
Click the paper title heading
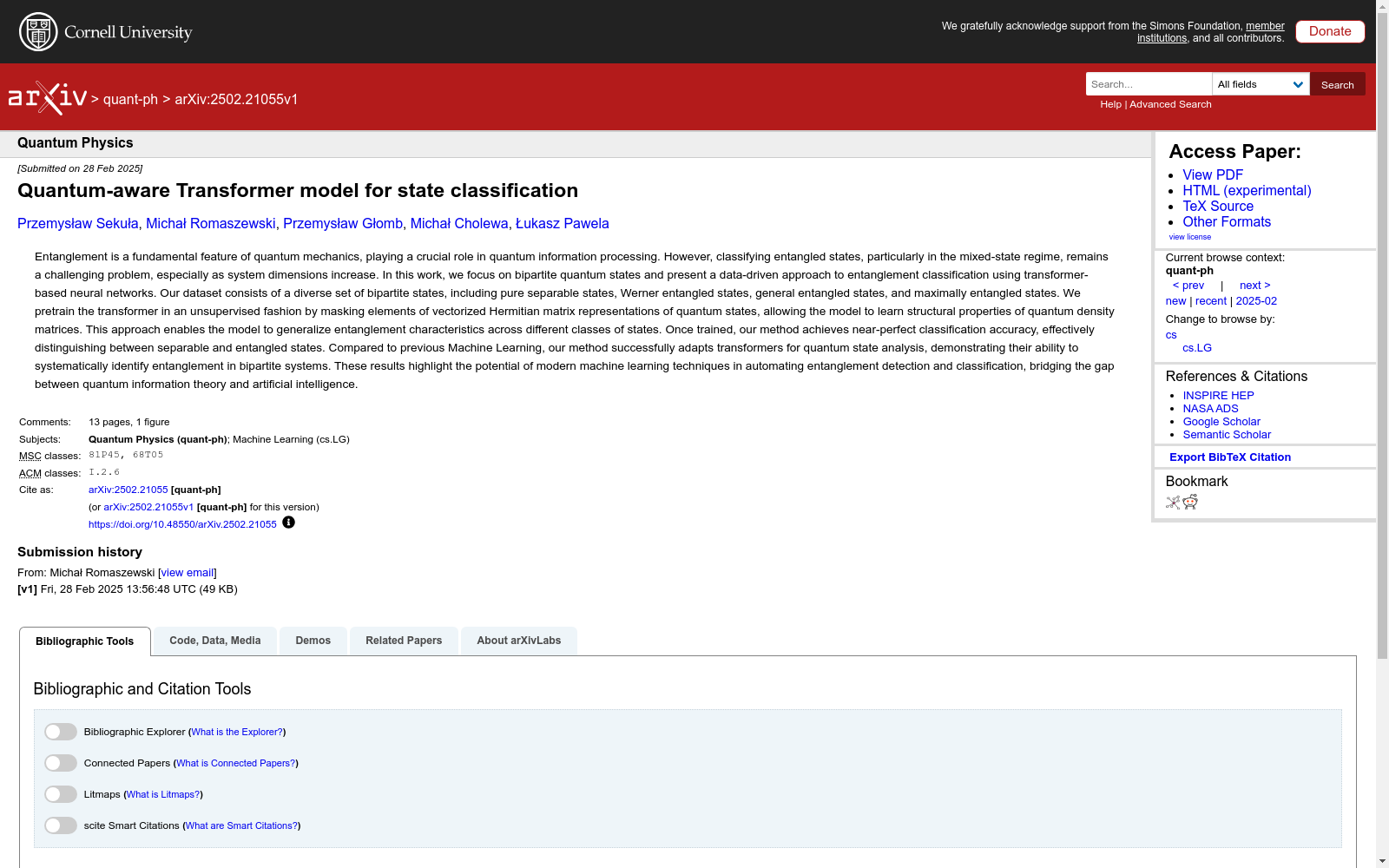pos(298,191)
